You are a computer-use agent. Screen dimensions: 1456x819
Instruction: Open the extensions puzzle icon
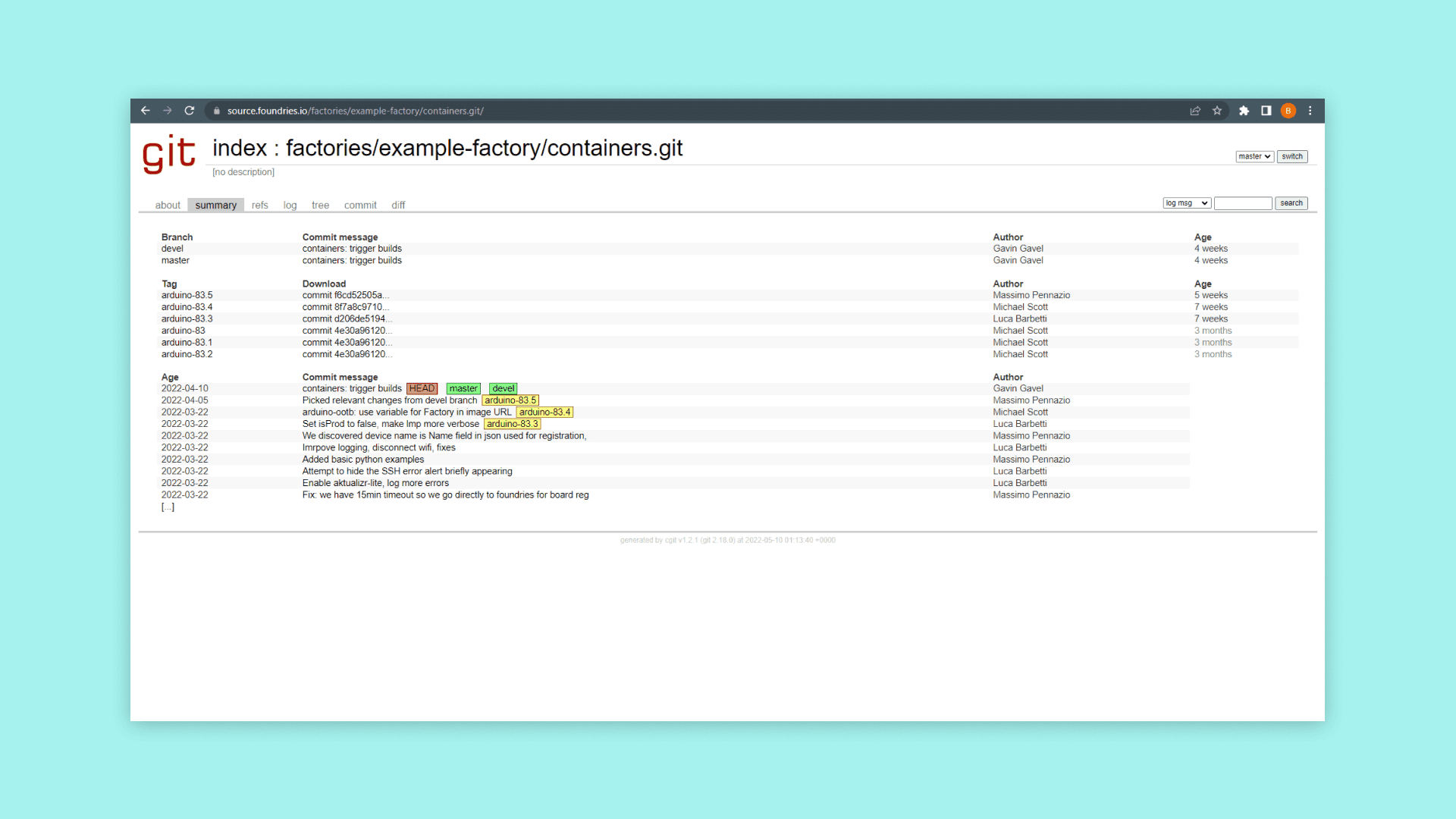1244,111
